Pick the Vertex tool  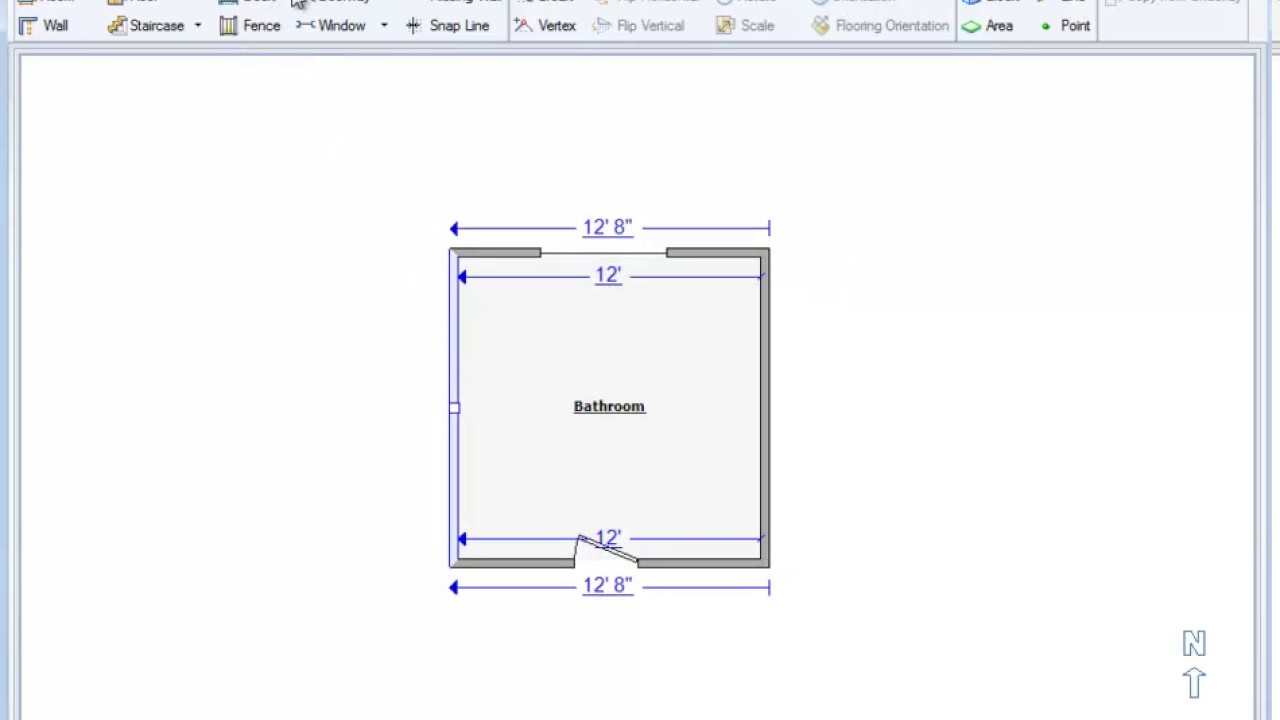(x=545, y=26)
